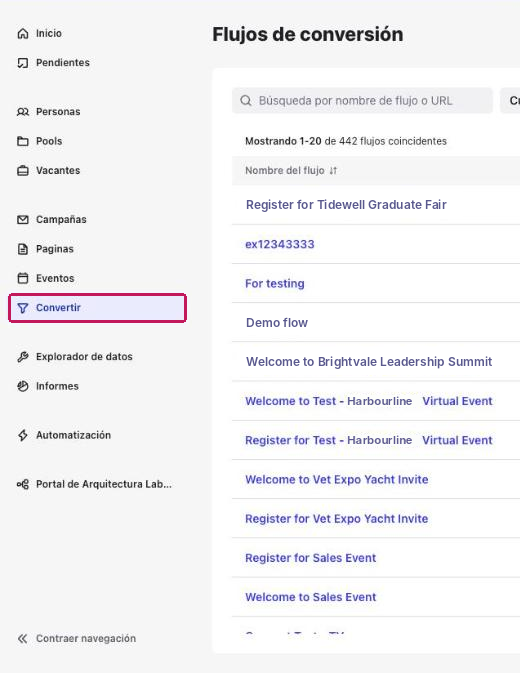Click the Personas people icon
This screenshot has height=673, width=520.
(23, 112)
